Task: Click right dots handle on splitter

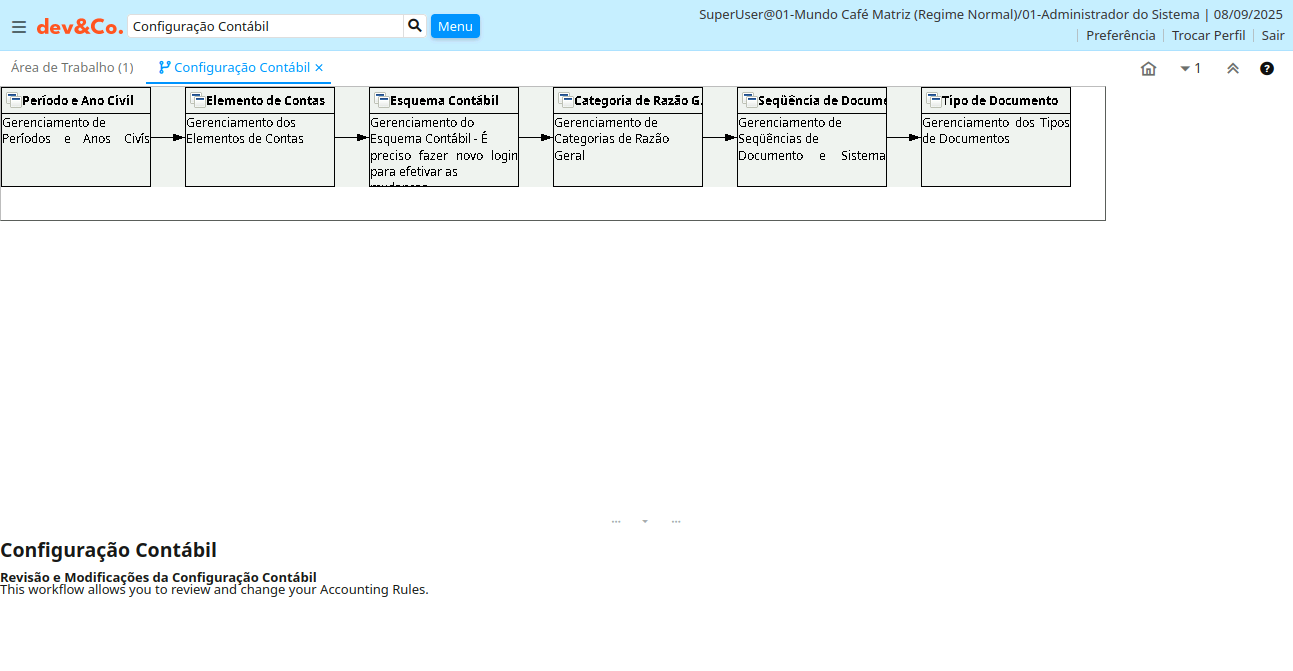Action: coord(676,521)
